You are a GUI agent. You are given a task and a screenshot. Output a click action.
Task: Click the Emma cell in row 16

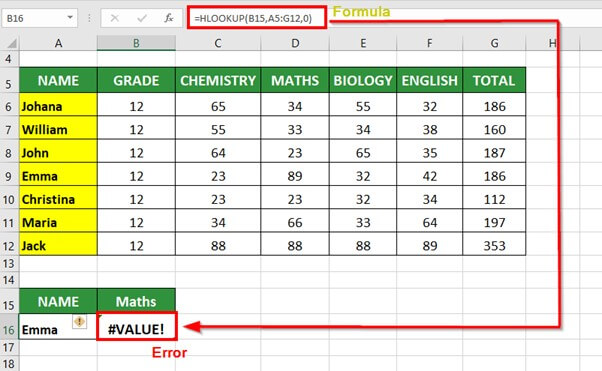[x=58, y=326]
